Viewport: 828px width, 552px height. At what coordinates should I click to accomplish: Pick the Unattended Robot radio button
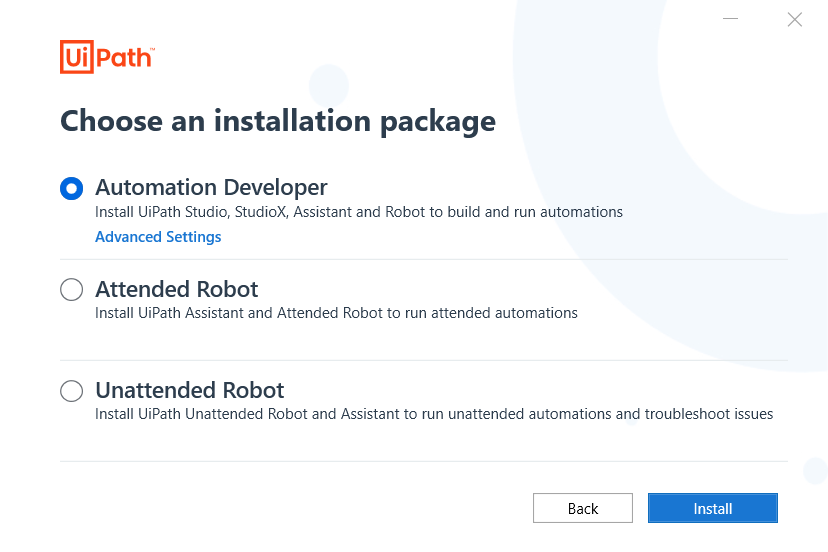72,391
